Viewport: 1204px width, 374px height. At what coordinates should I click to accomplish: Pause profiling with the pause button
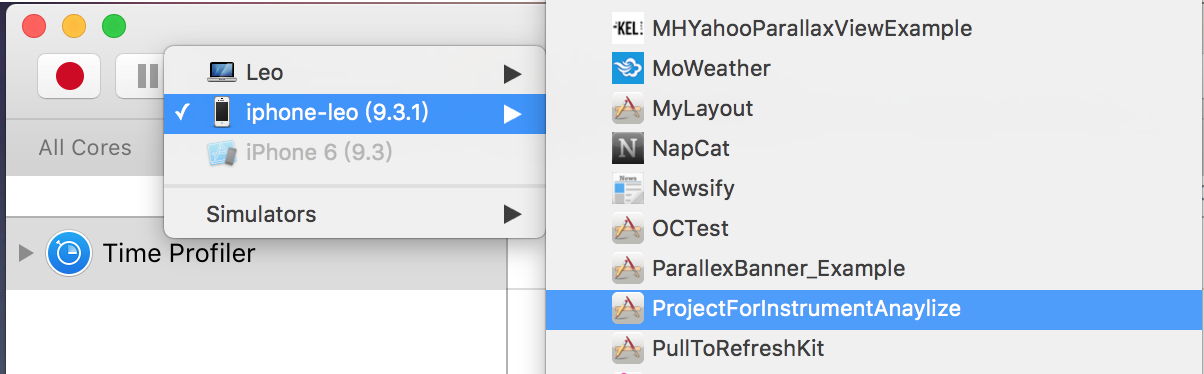(141, 76)
